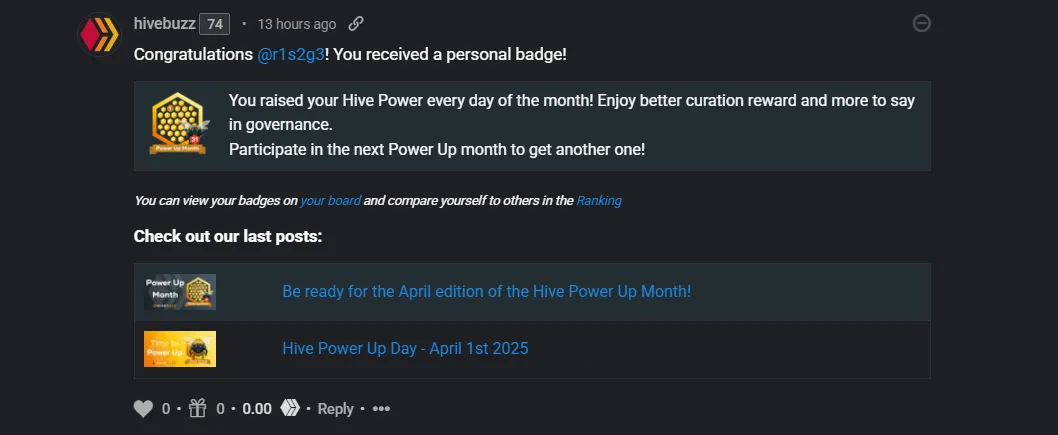This screenshot has width=1058, height=435.
Task: Collapse the comment with the minus circle
Action: click(x=921, y=24)
